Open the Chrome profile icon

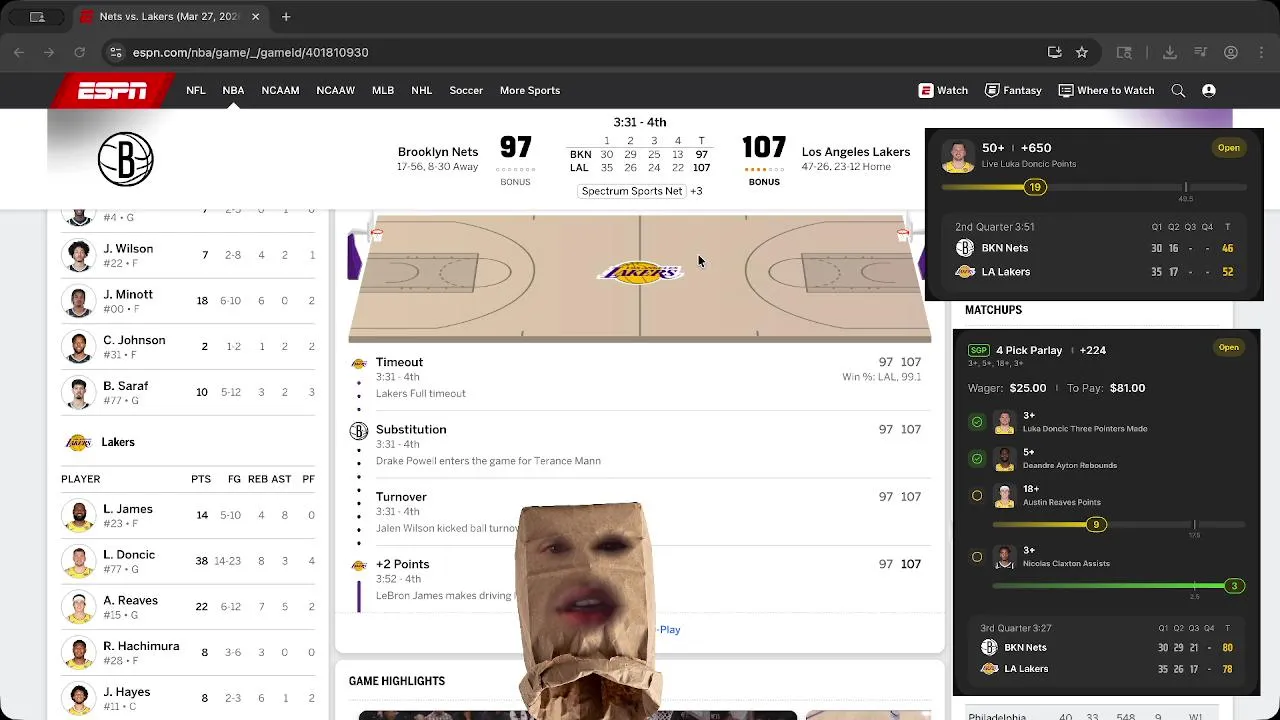coord(1231,52)
